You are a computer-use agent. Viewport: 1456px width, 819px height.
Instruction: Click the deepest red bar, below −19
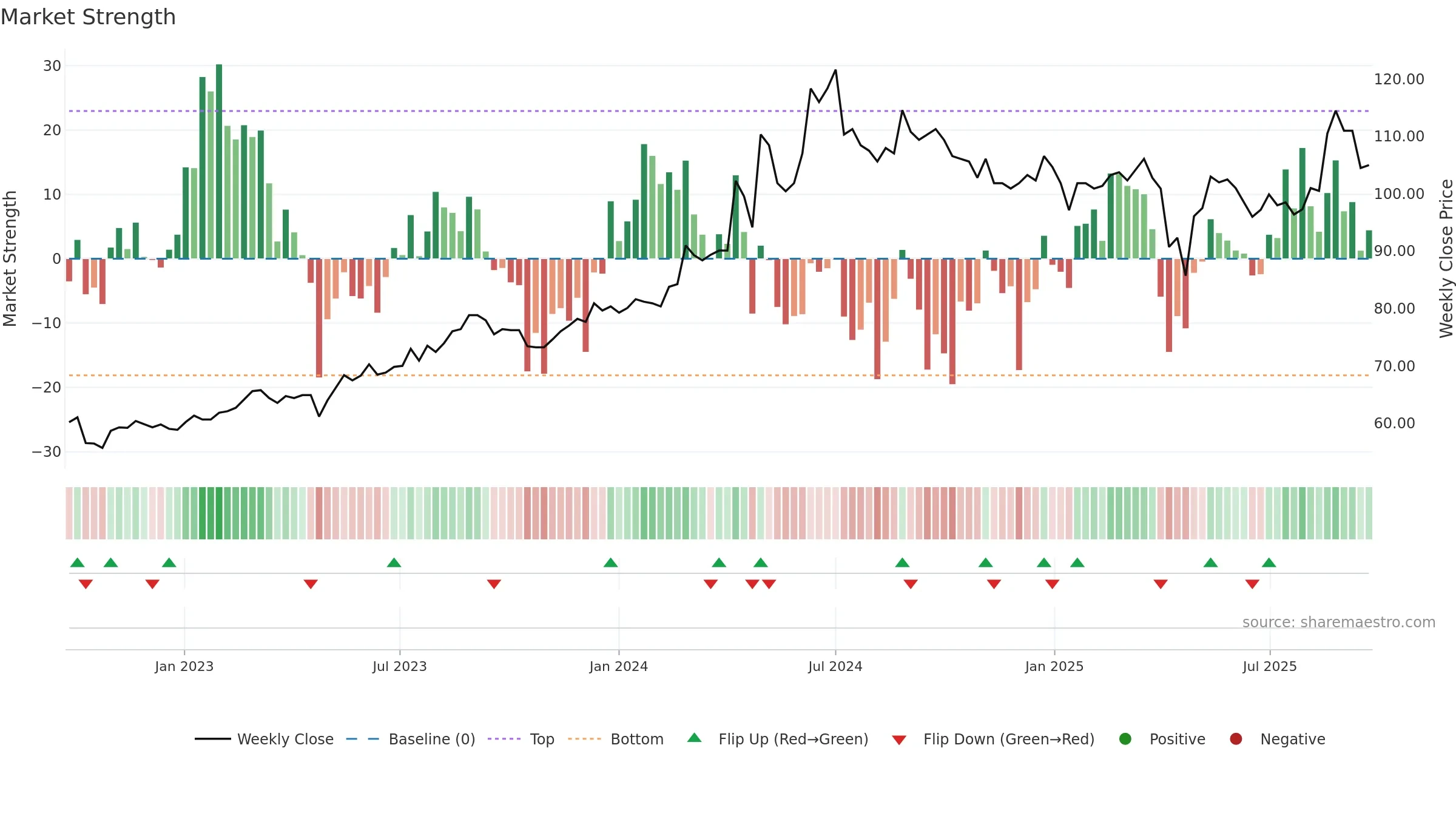952,322
